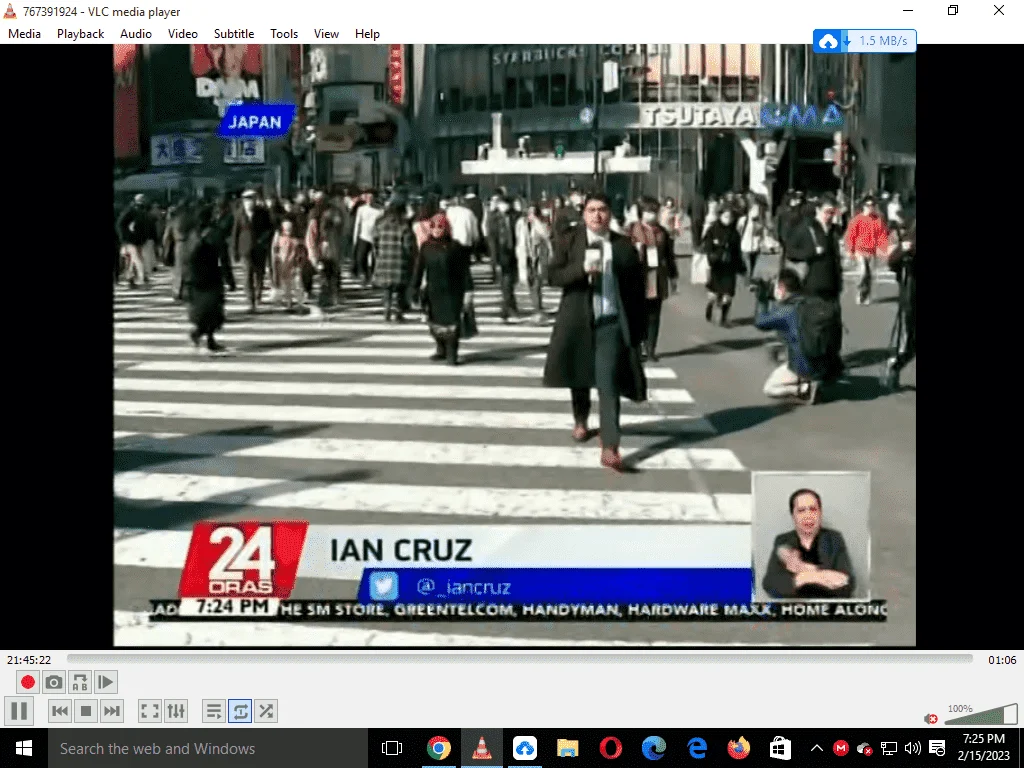Screen dimensions: 1024x768
Task: Click red M tray icon
Action: click(840, 748)
